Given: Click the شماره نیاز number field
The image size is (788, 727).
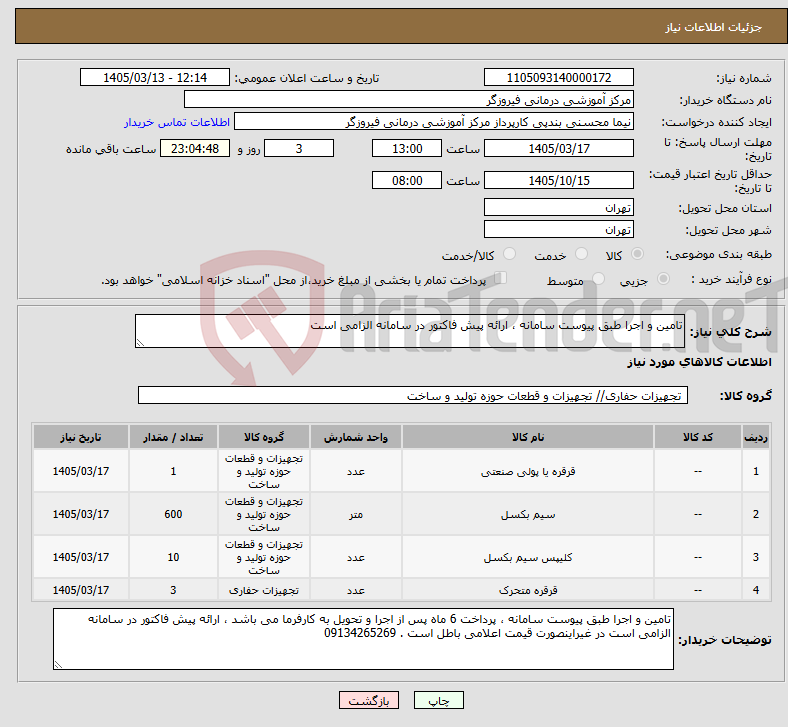Looking at the screenshot, I should click(x=558, y=77).
